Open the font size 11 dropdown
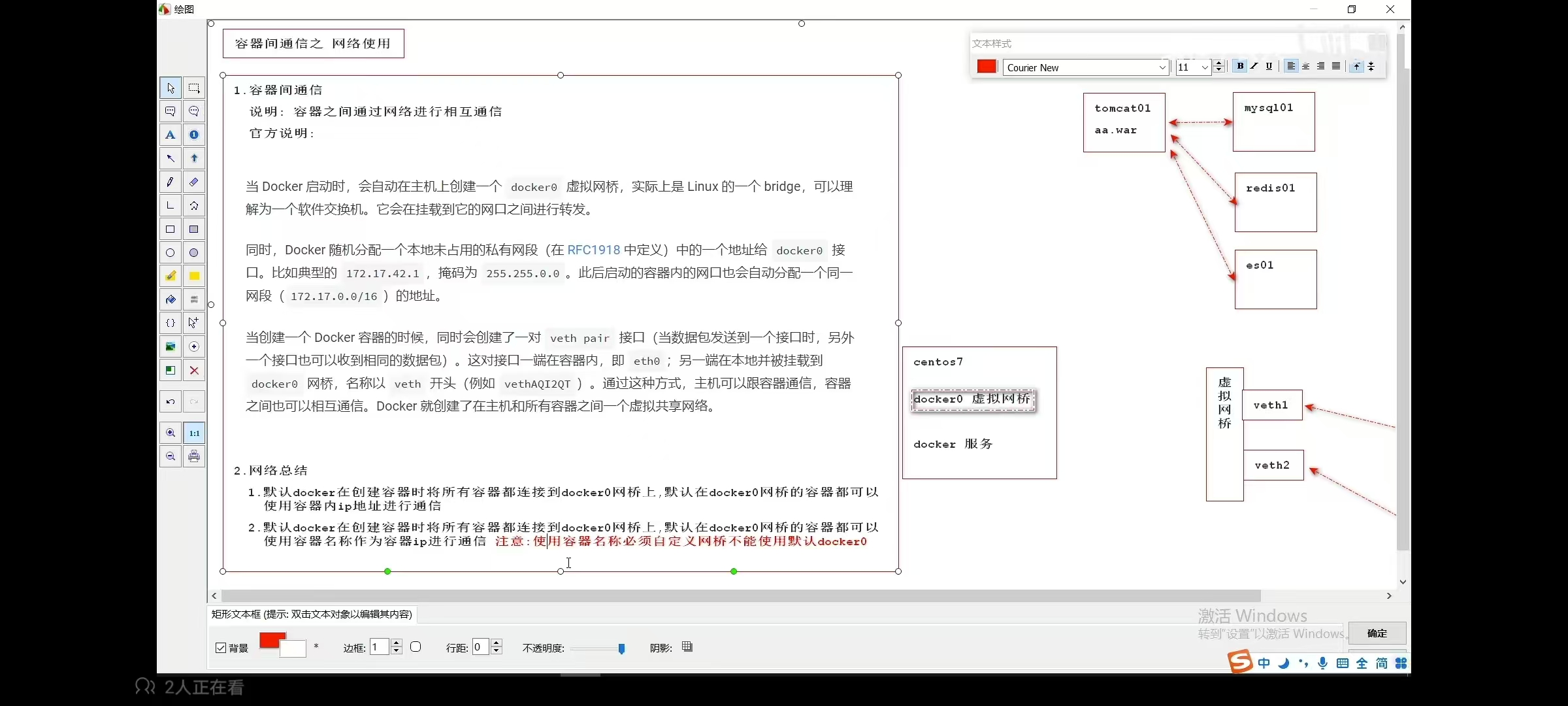Screen dimensions: 1568x706 click(1205, 67)
